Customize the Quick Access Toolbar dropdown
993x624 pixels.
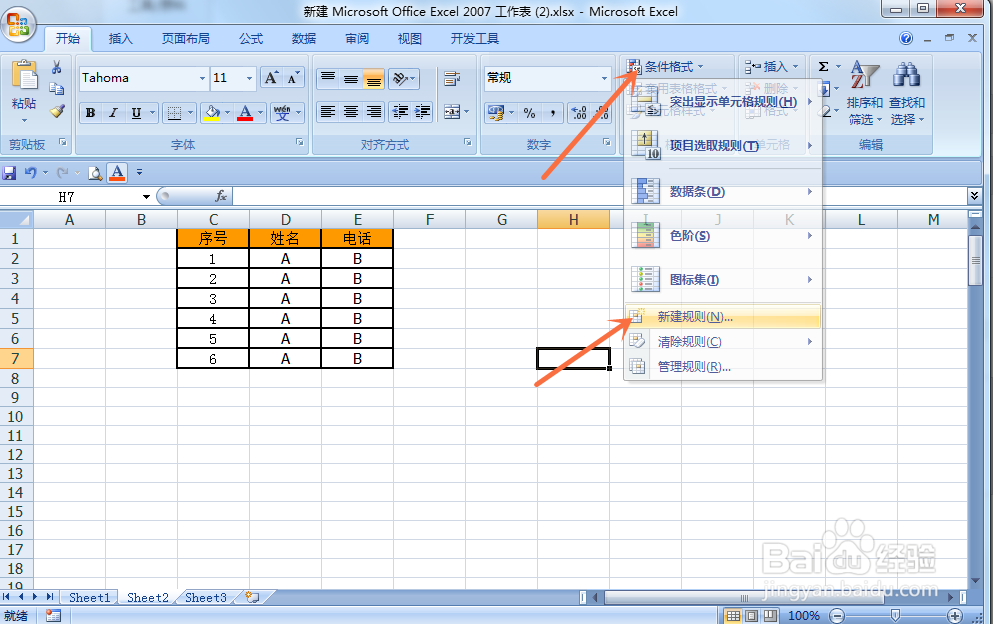coord(139,172)
